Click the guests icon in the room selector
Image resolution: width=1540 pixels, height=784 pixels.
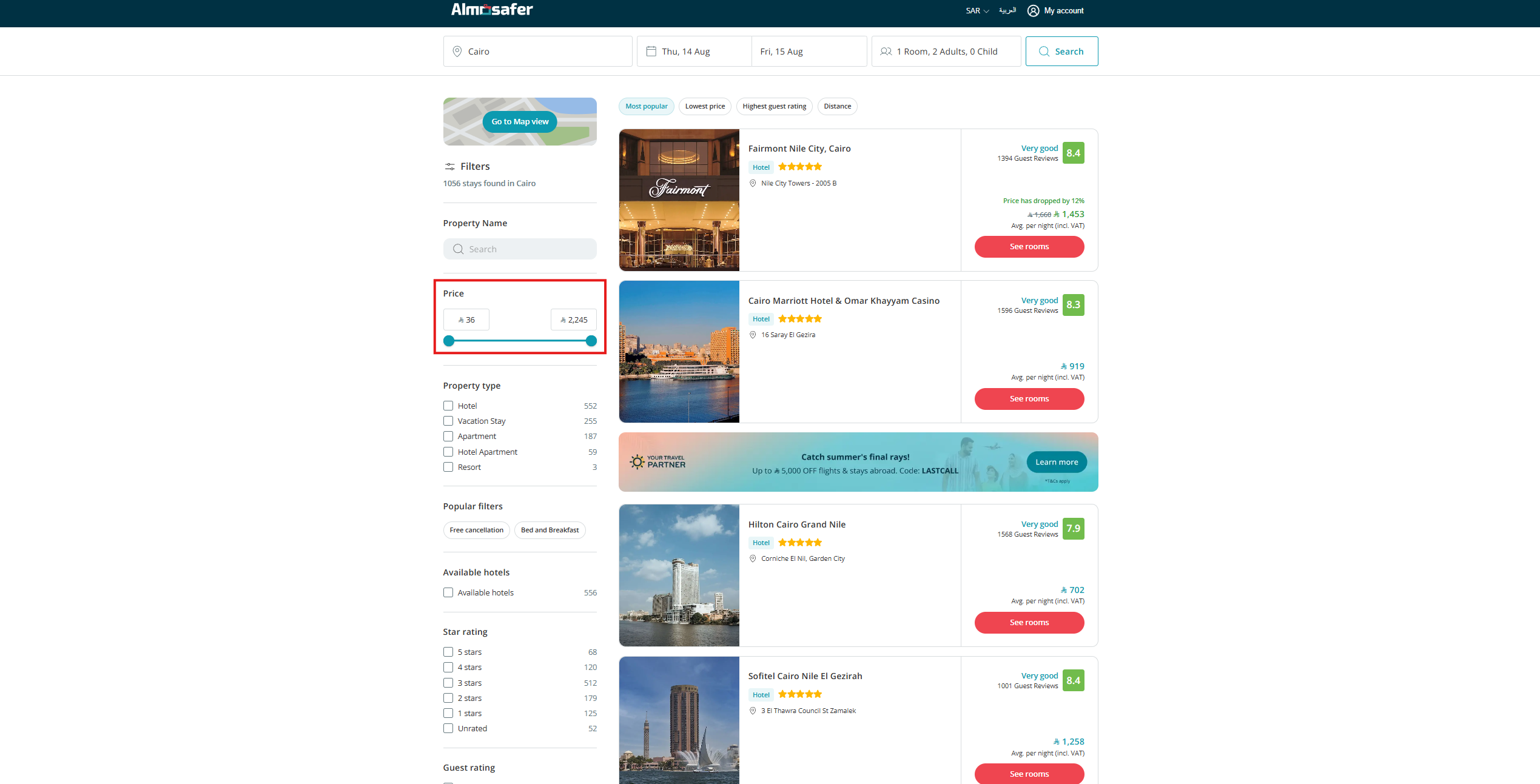pos(886,52)
